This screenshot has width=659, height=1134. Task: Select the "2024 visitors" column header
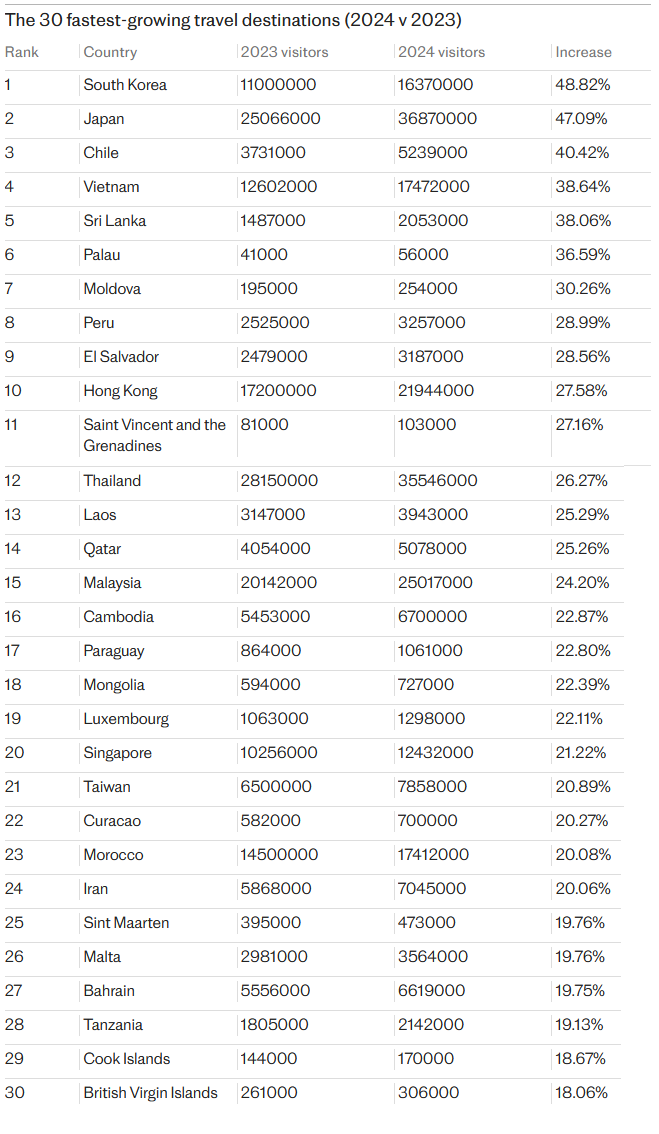click(441, 52)
